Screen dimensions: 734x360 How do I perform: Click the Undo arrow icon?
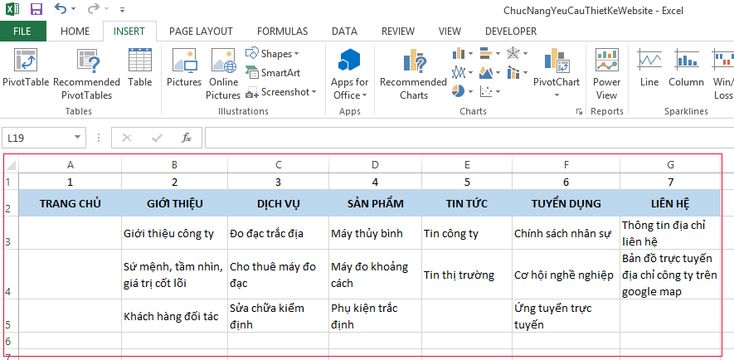pyautogui.click(x=61, y=8)
